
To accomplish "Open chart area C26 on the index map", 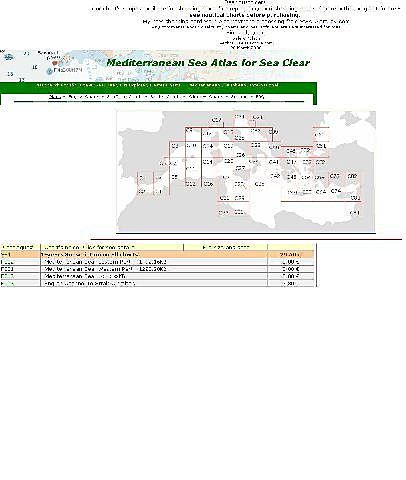I will click(x=208, y=184).
